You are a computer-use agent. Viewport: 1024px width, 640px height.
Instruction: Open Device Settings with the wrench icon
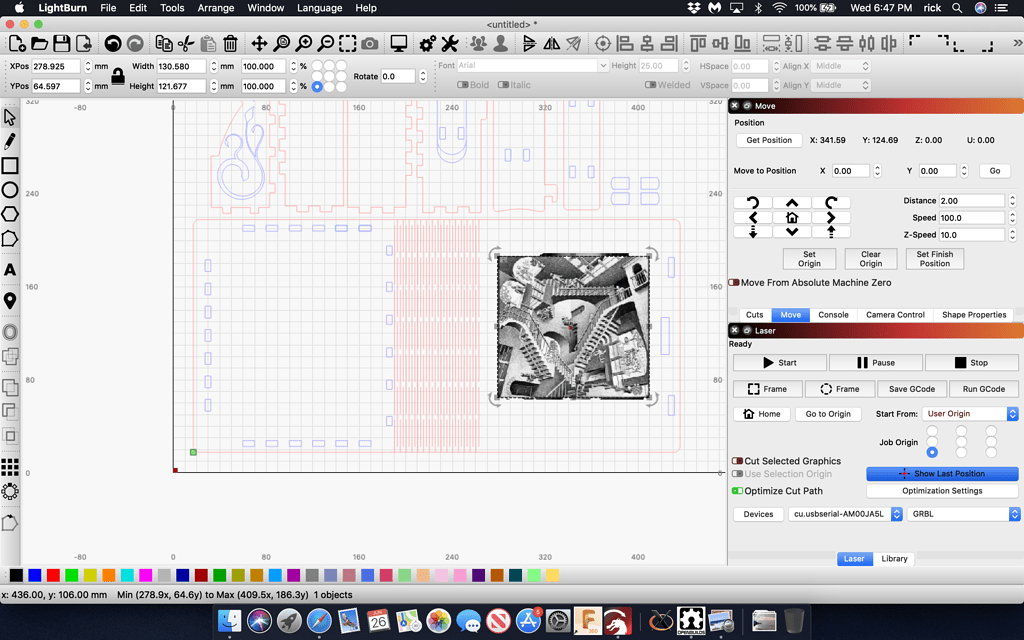[x=449, y=44]
